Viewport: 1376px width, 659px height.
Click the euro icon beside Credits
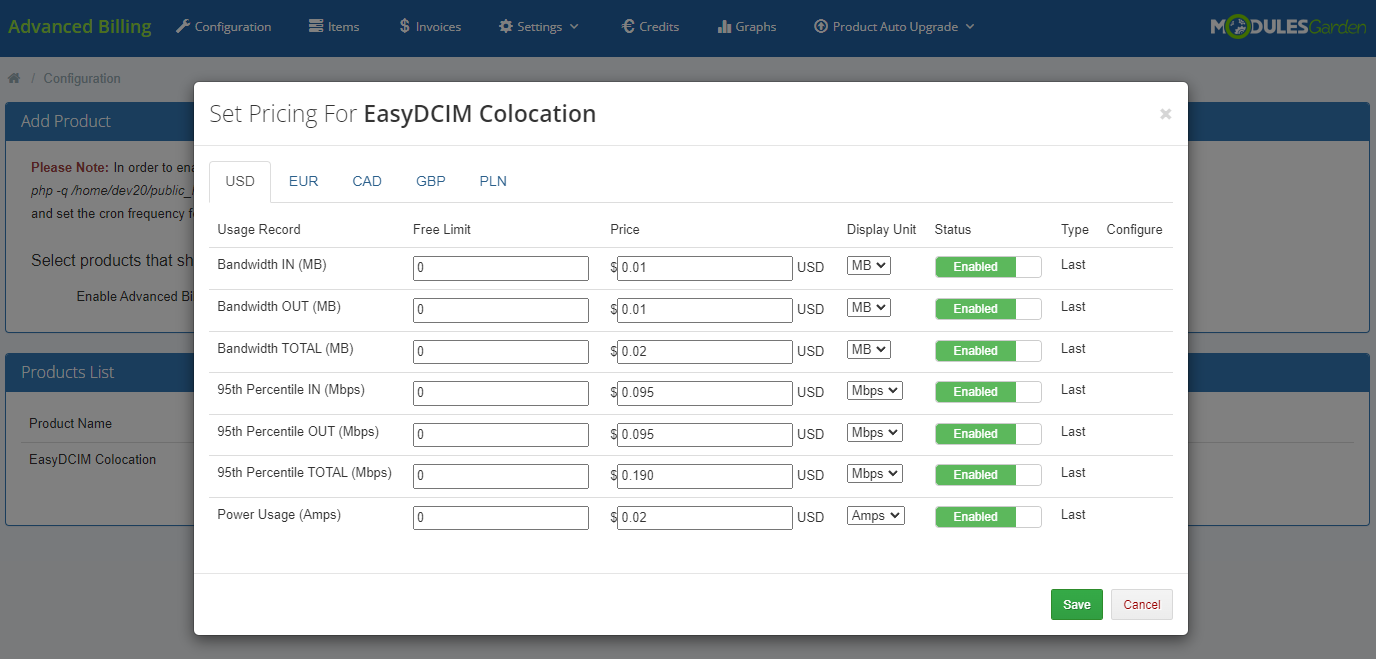(x=628, y=26)
